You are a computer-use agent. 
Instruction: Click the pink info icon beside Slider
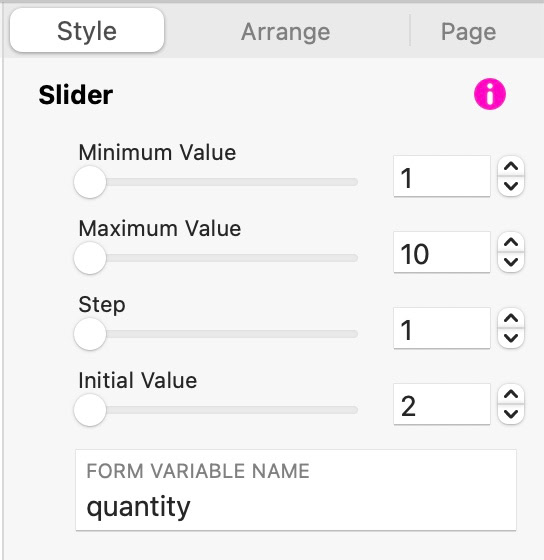(x=490, y=94)
